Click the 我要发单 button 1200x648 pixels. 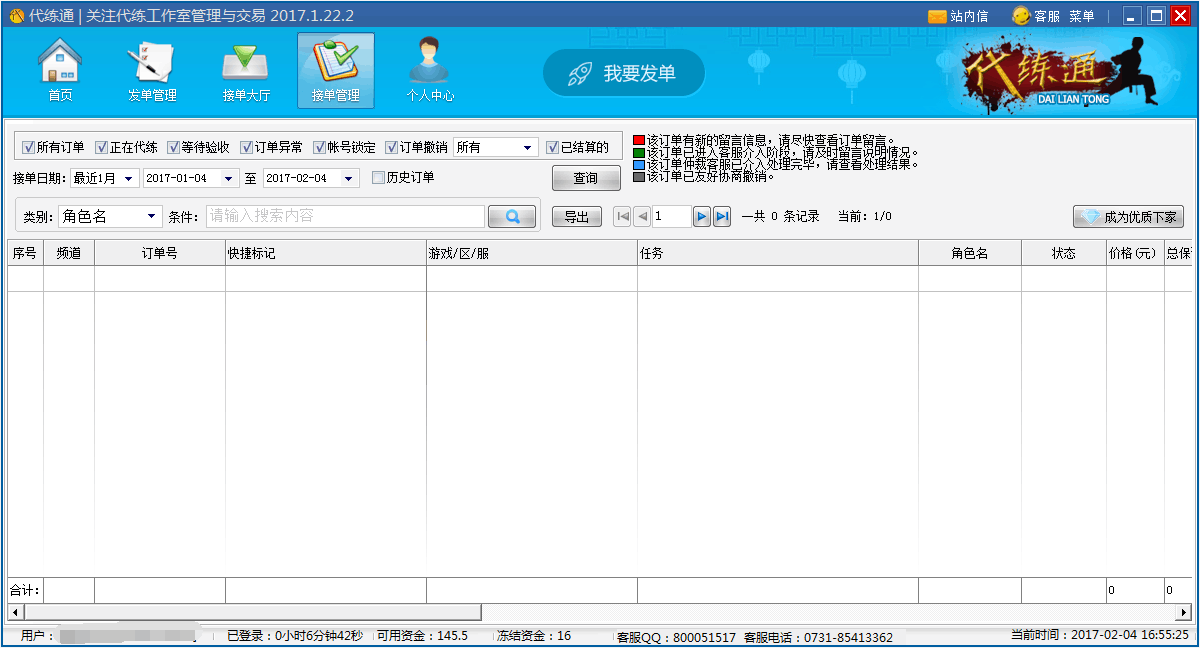pos(624,73)
